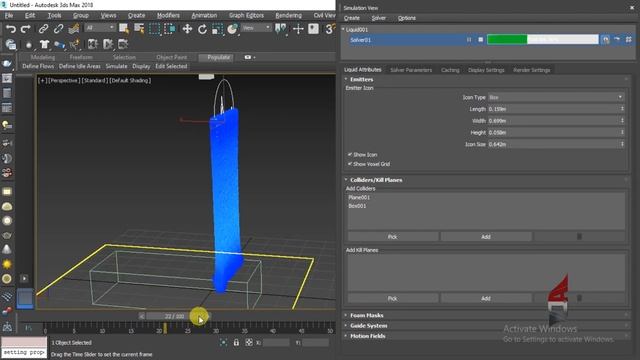Click the Undo arrow icon
This screenshot has width=640, height=360.
click(11, 29)
